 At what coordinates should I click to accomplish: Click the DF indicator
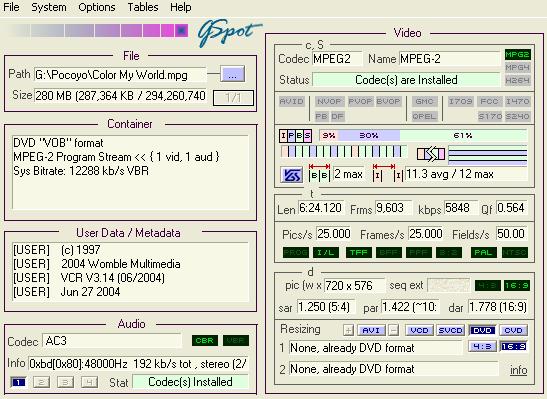pyautogui.click(x=337, y=116)
